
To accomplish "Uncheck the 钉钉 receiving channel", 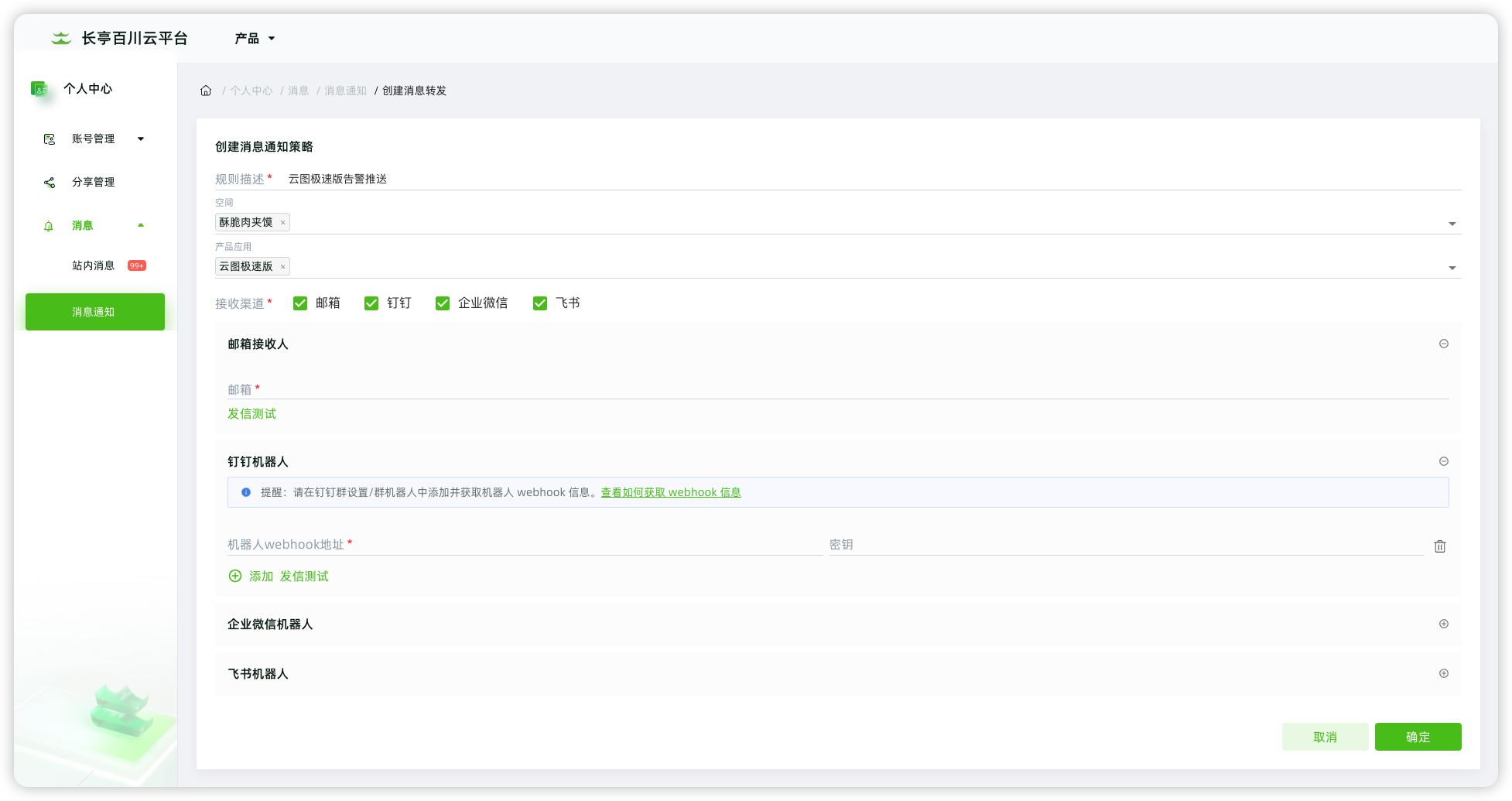I will click(371, 303).
